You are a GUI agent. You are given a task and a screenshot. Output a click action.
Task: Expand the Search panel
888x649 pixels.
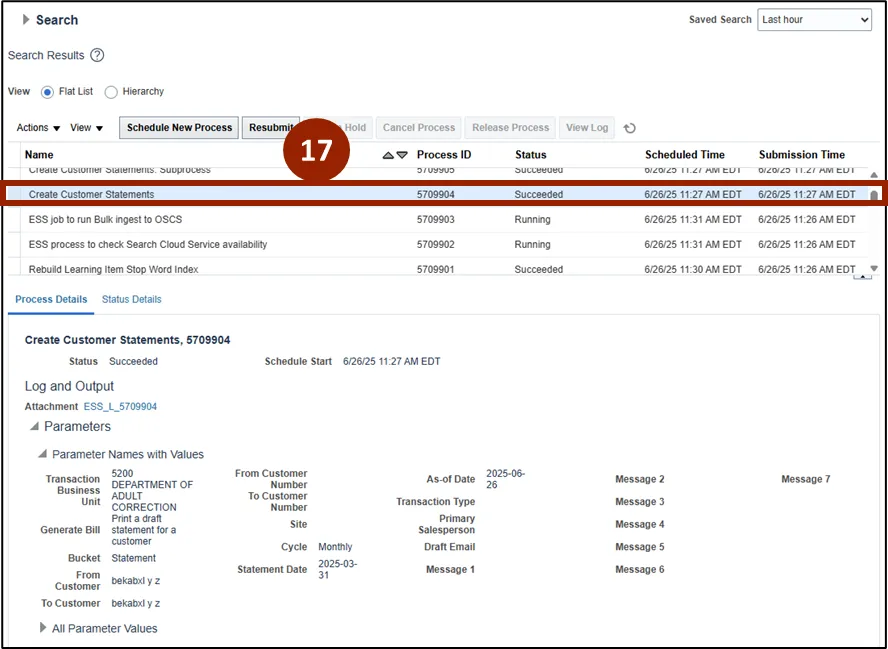click(x=26, y=20)
